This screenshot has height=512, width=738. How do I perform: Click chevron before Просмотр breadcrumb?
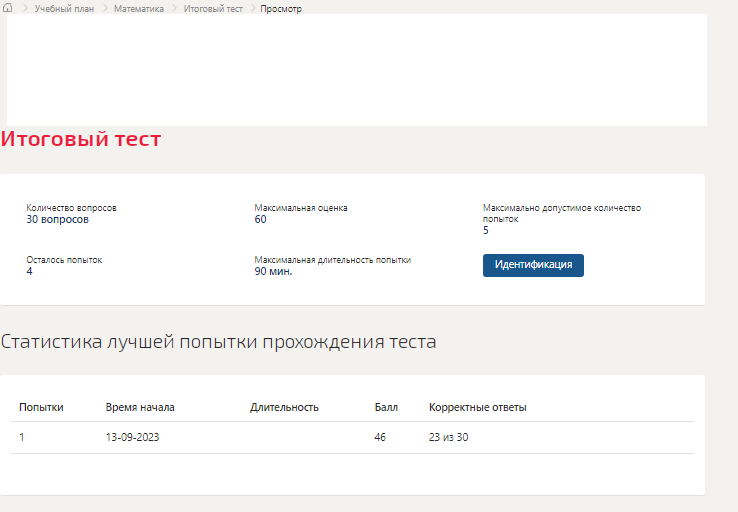click(252, 8)
